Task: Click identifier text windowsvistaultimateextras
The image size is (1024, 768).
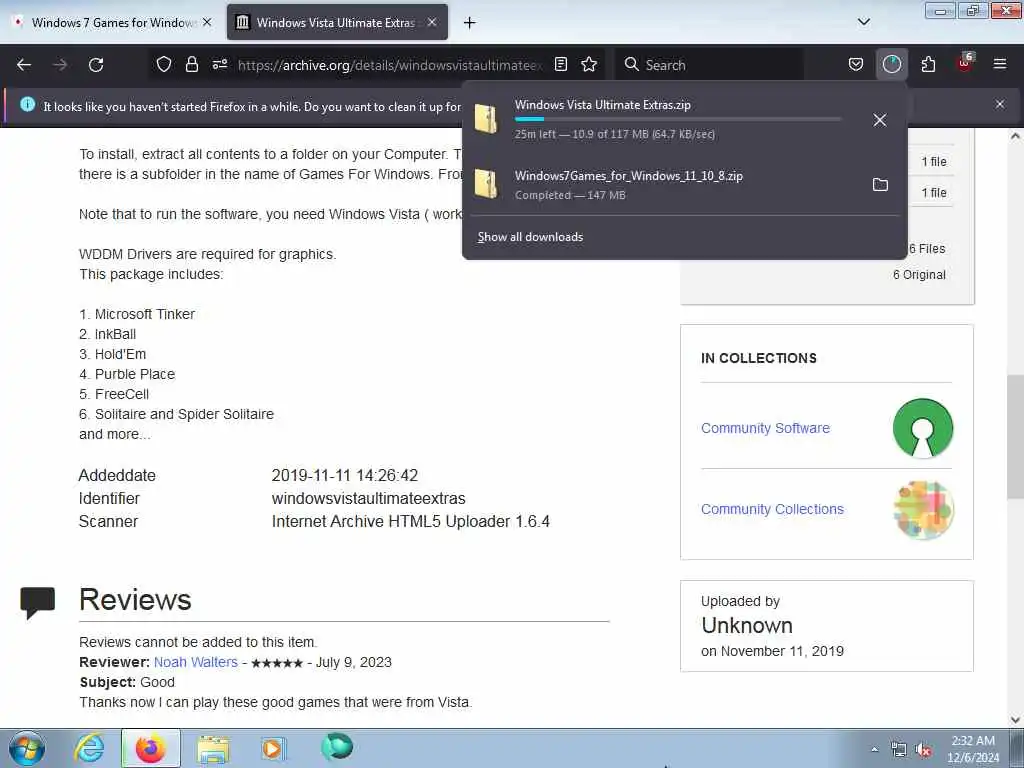Action: click(368, 499)
